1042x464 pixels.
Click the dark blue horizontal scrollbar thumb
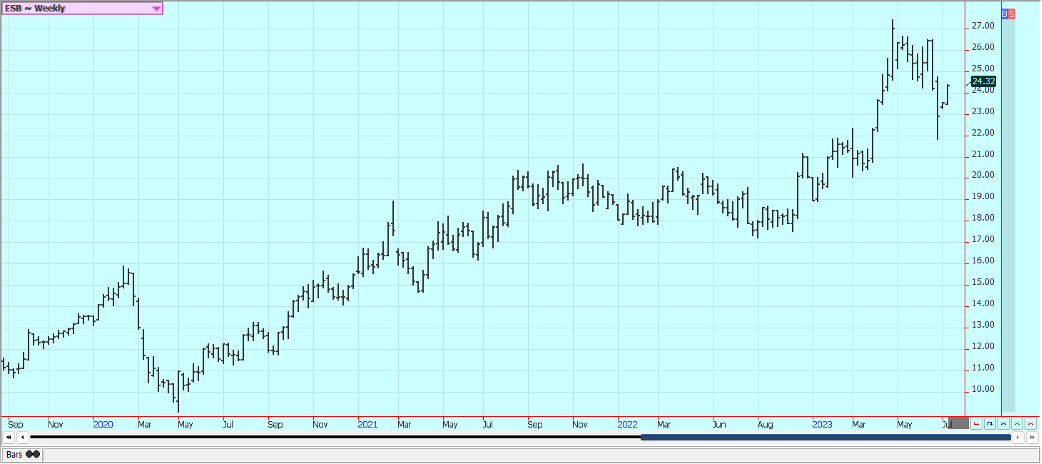pos(825,437)
